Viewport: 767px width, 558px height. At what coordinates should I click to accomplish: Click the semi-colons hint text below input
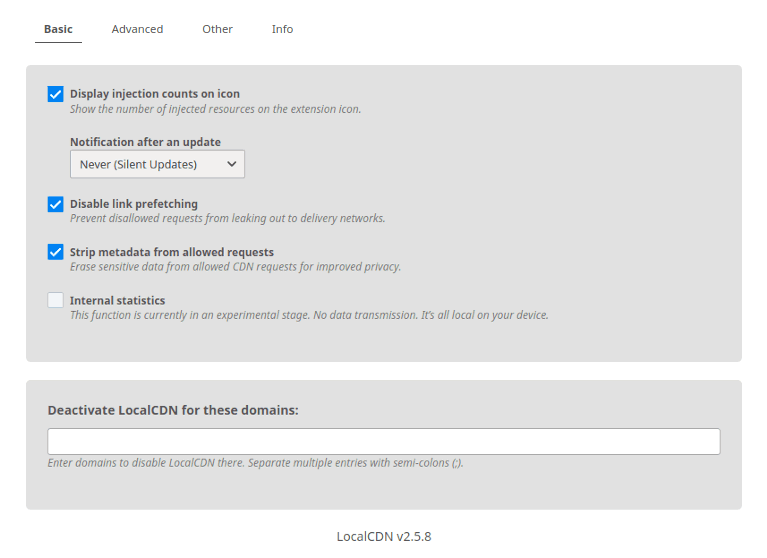[255, 463]
